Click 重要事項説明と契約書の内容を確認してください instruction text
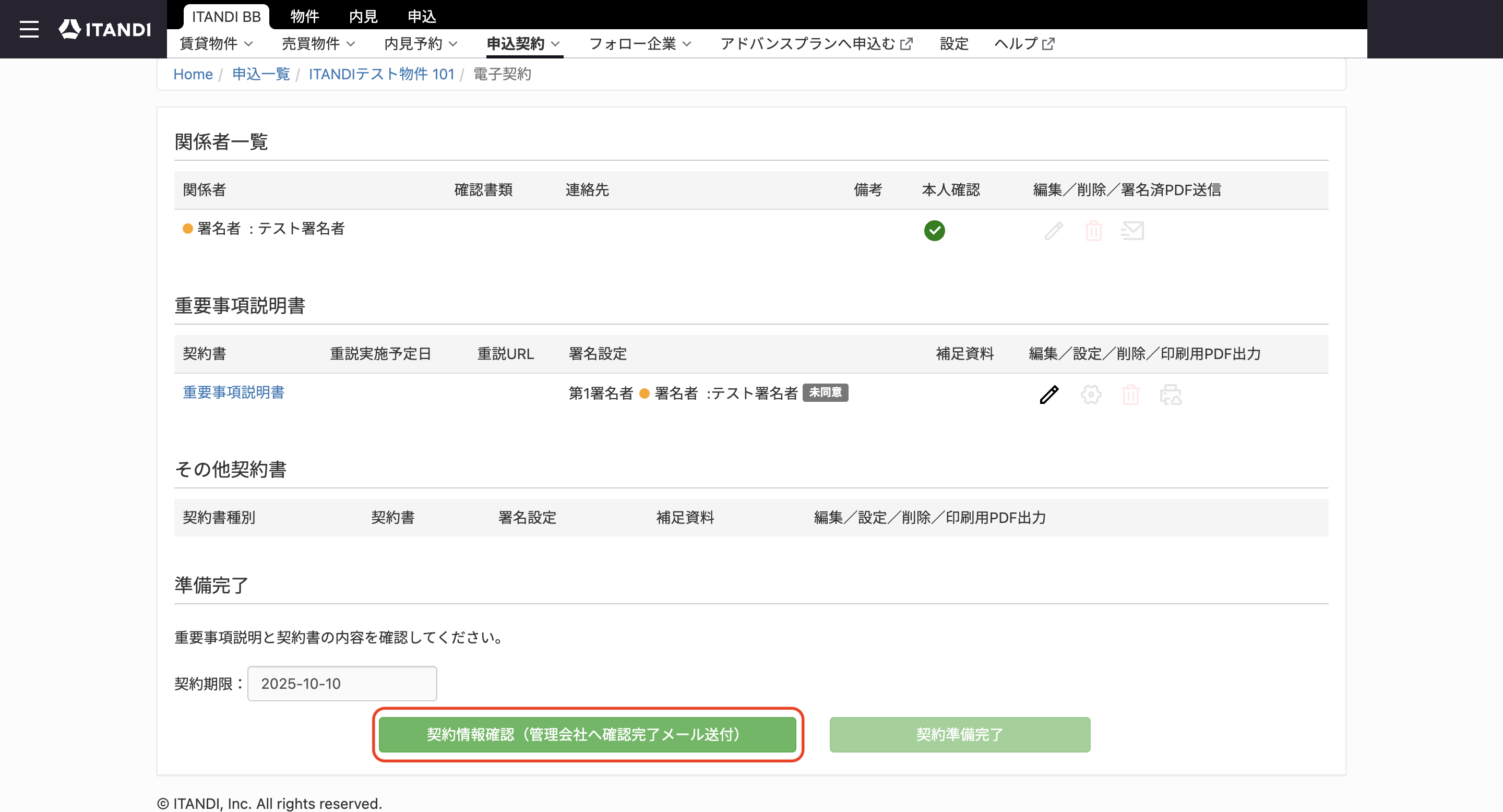The height and width of the screenshot is (812, 1503). 340,637
